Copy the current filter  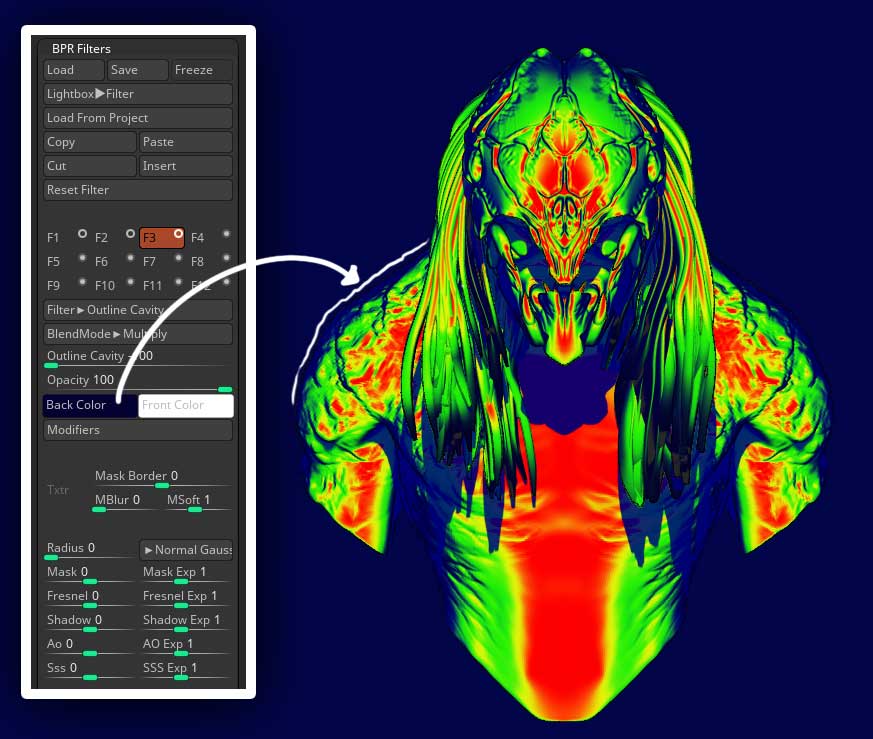click(90, 142)
